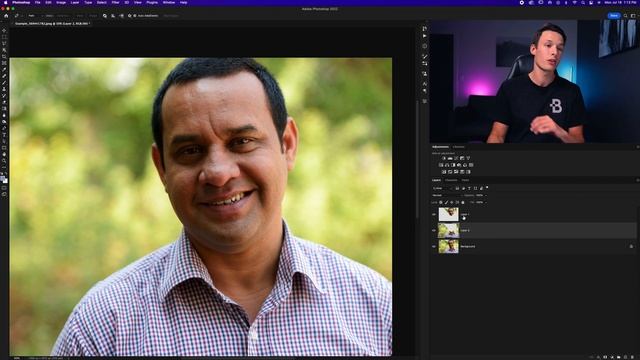Add a Photo Filter adjustment
Image resolution: width=640 pixels, height=360 pixels.
click(459, 165)
